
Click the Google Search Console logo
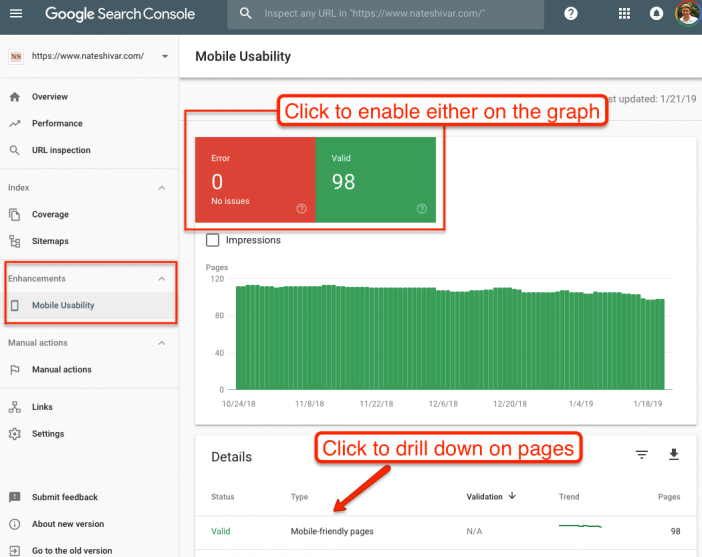click(120, 14)
